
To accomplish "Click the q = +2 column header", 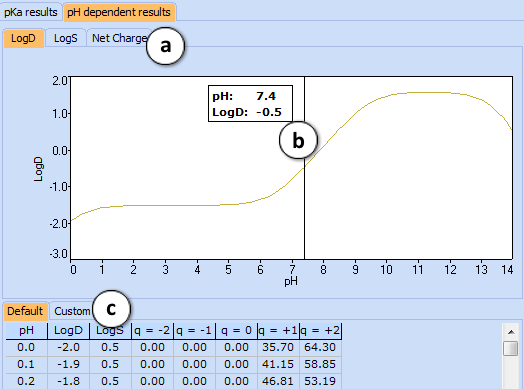I will [x=320, y=331].
